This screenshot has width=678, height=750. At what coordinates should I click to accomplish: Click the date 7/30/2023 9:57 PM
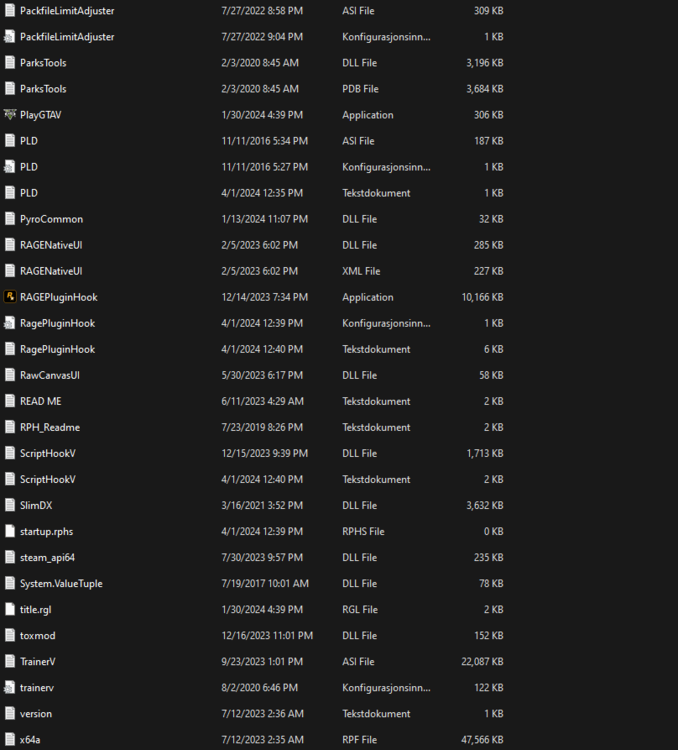[262, 558]
